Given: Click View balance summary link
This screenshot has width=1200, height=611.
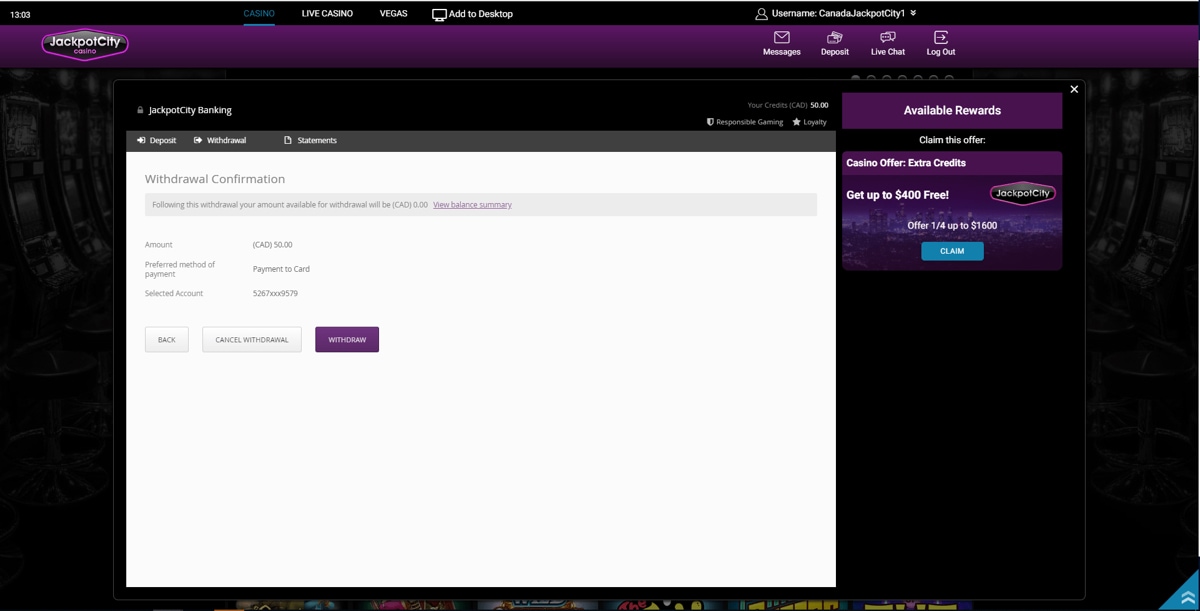Looking at the screenshot, I should coord(472,204).
